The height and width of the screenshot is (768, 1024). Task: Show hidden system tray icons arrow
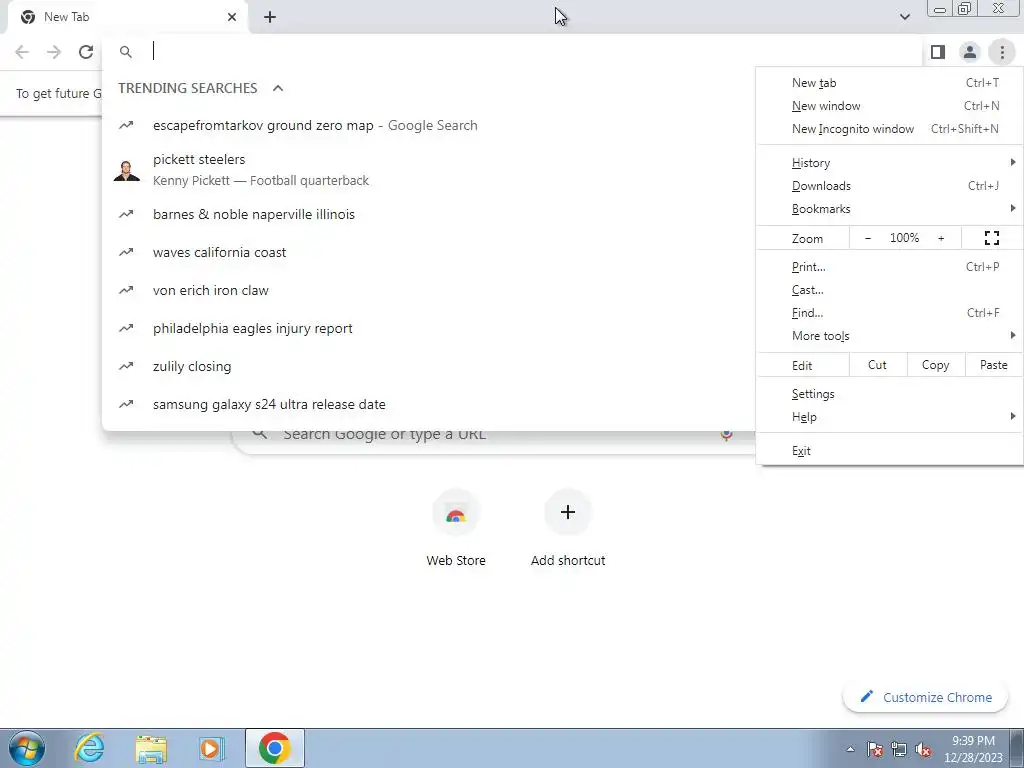pyautogui.click(x=850, y=749)
